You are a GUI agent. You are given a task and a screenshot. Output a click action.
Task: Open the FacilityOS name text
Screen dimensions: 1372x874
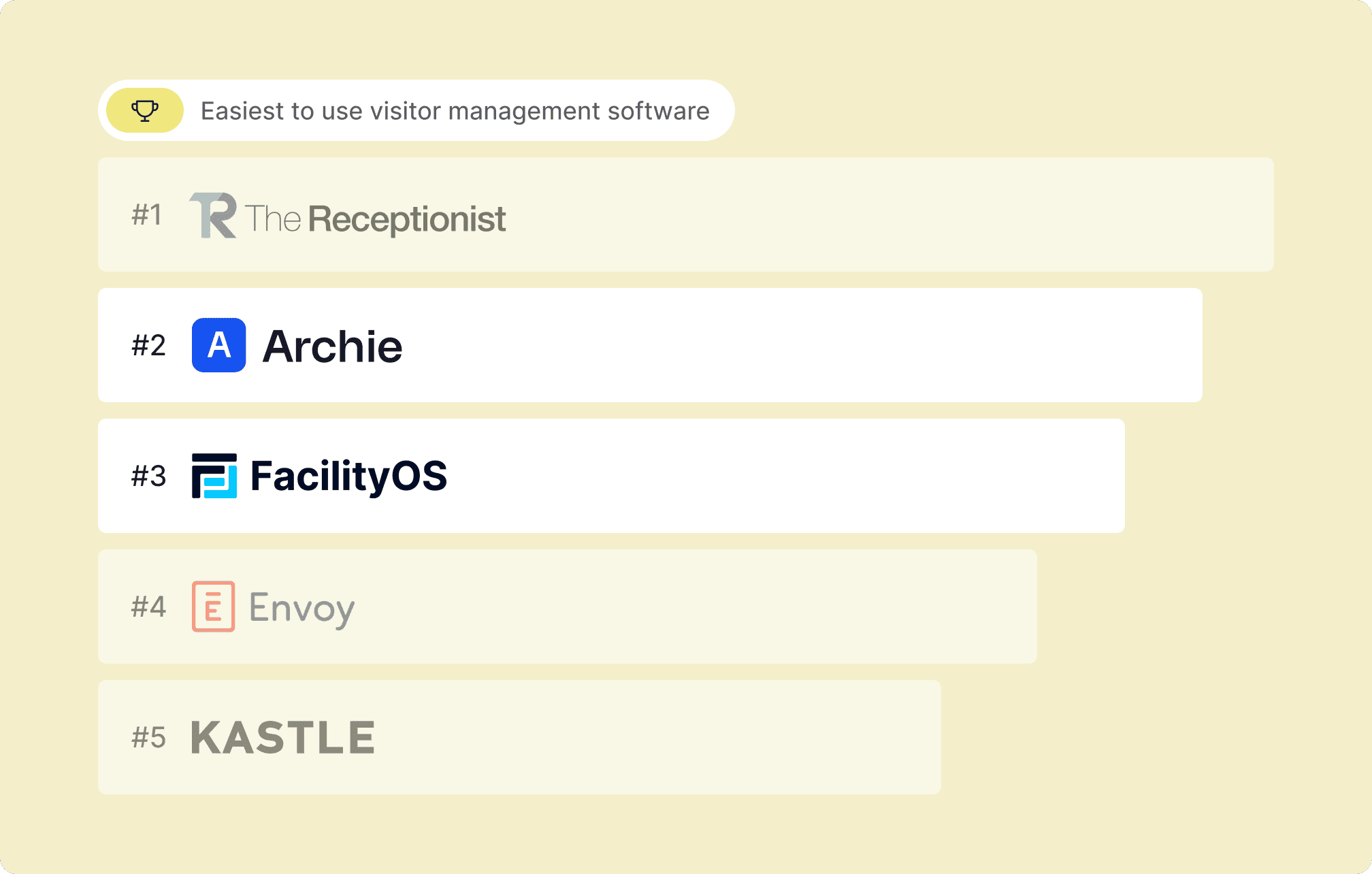(348, 476)
